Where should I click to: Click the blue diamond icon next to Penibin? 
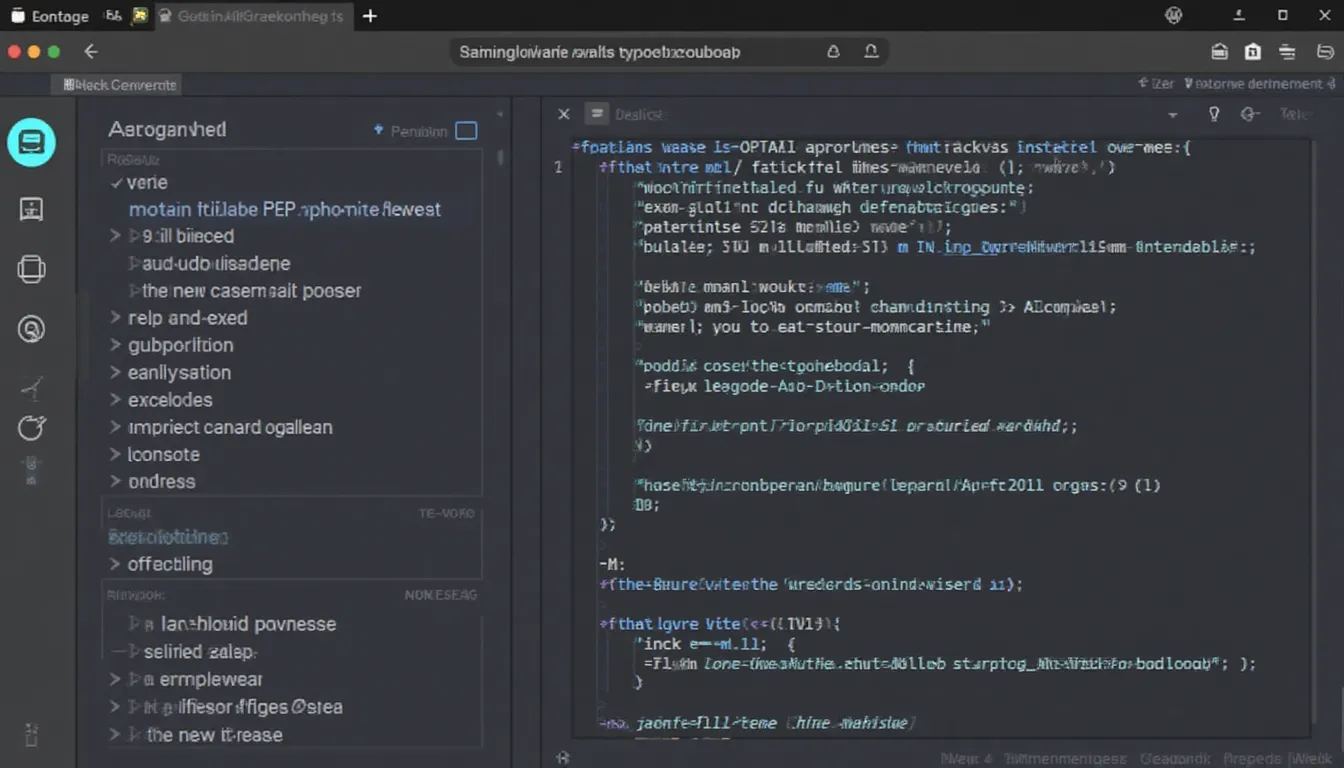point(378,130)
